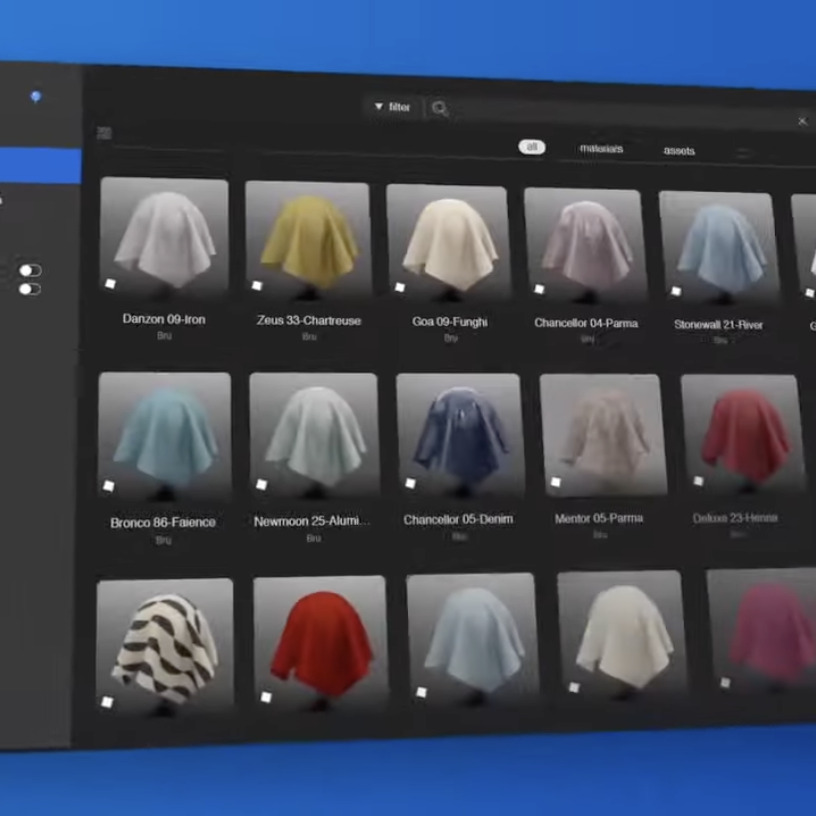Click the blue logo icon in sidebar

(x=36, y=97)
